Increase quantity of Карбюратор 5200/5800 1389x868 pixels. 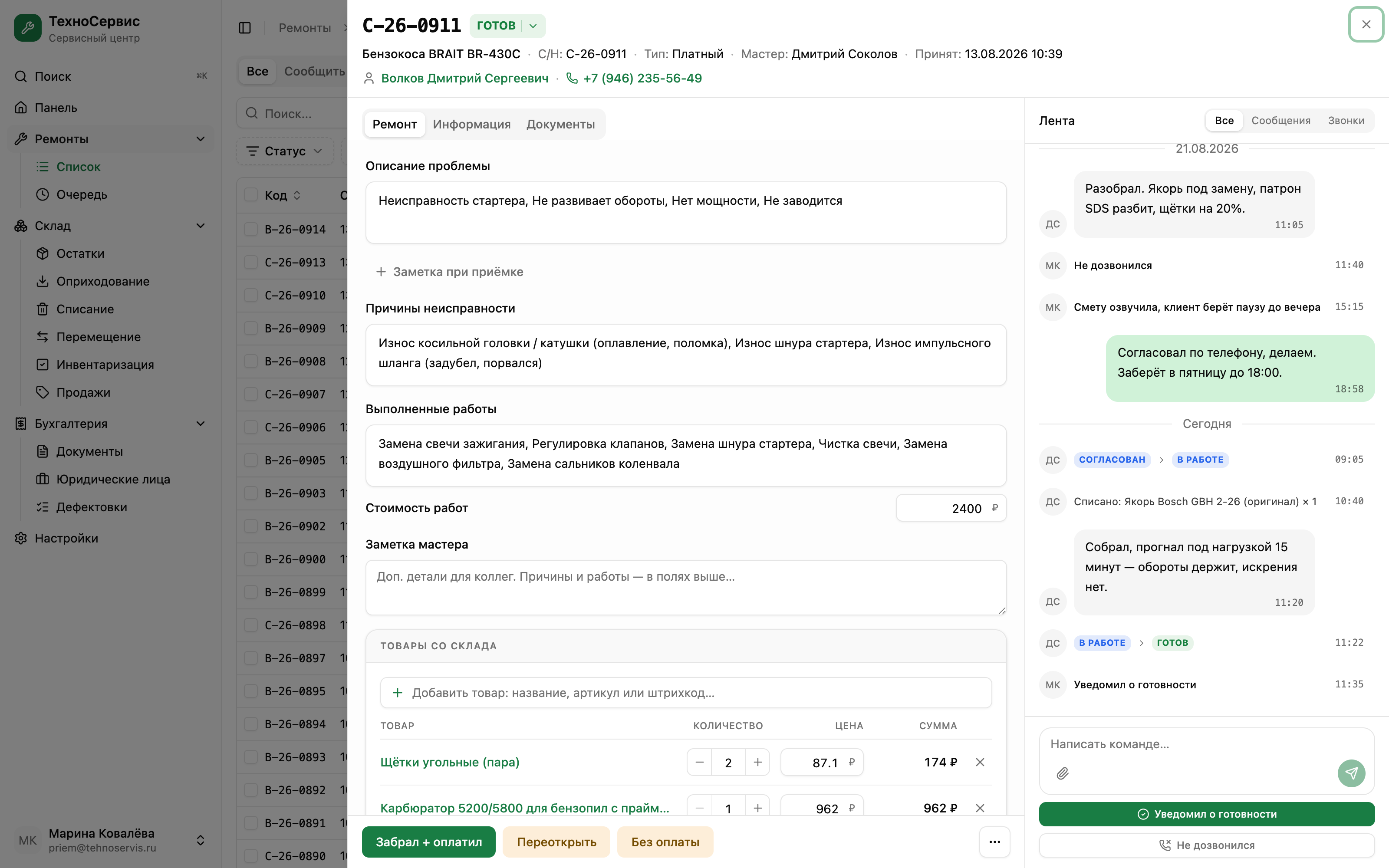757,808
